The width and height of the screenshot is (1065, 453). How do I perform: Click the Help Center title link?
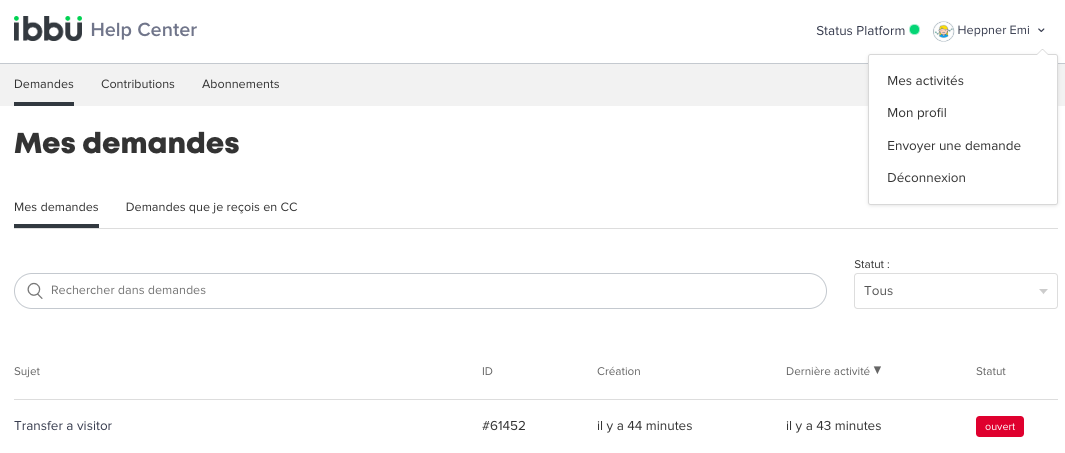click(143, 30)
